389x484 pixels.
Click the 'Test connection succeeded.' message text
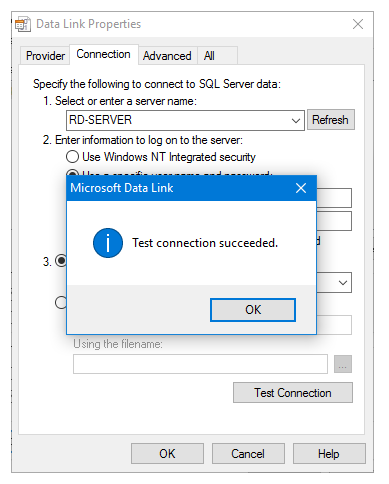205,243
